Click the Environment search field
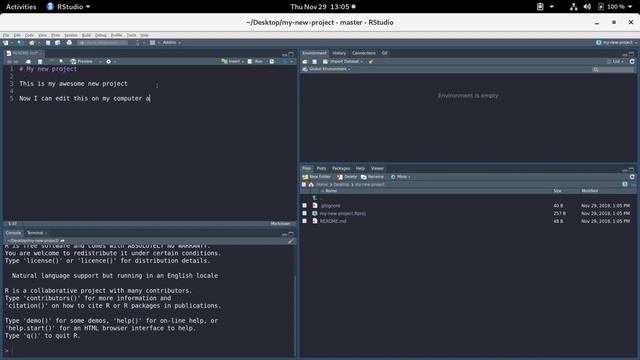Screen dimensions: 640x360 click(613, 69)
